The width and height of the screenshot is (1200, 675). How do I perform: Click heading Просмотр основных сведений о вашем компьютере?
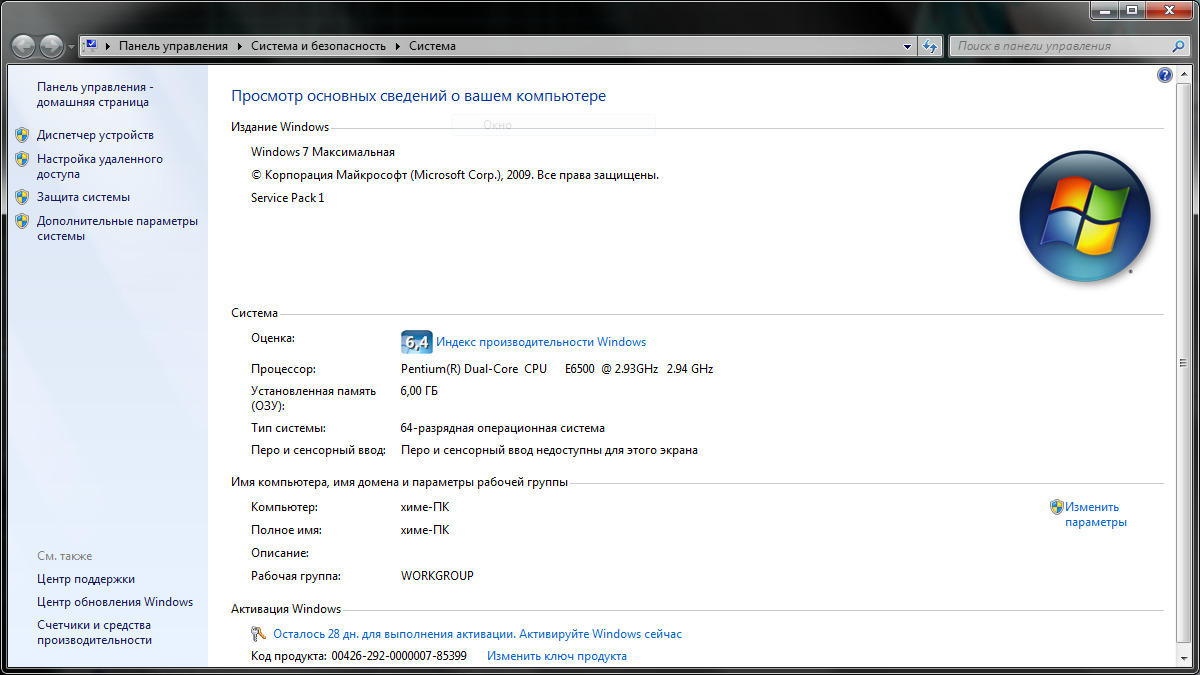pyautogui.click(x=419, y=96)
